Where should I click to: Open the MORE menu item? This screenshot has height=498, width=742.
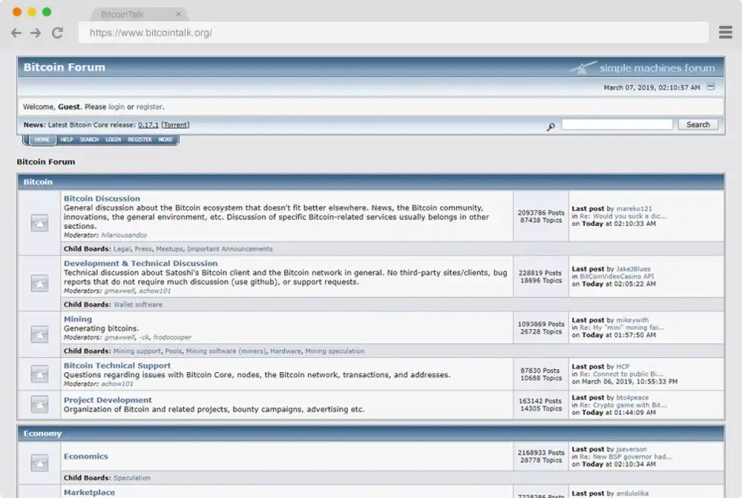coord(165,140)
